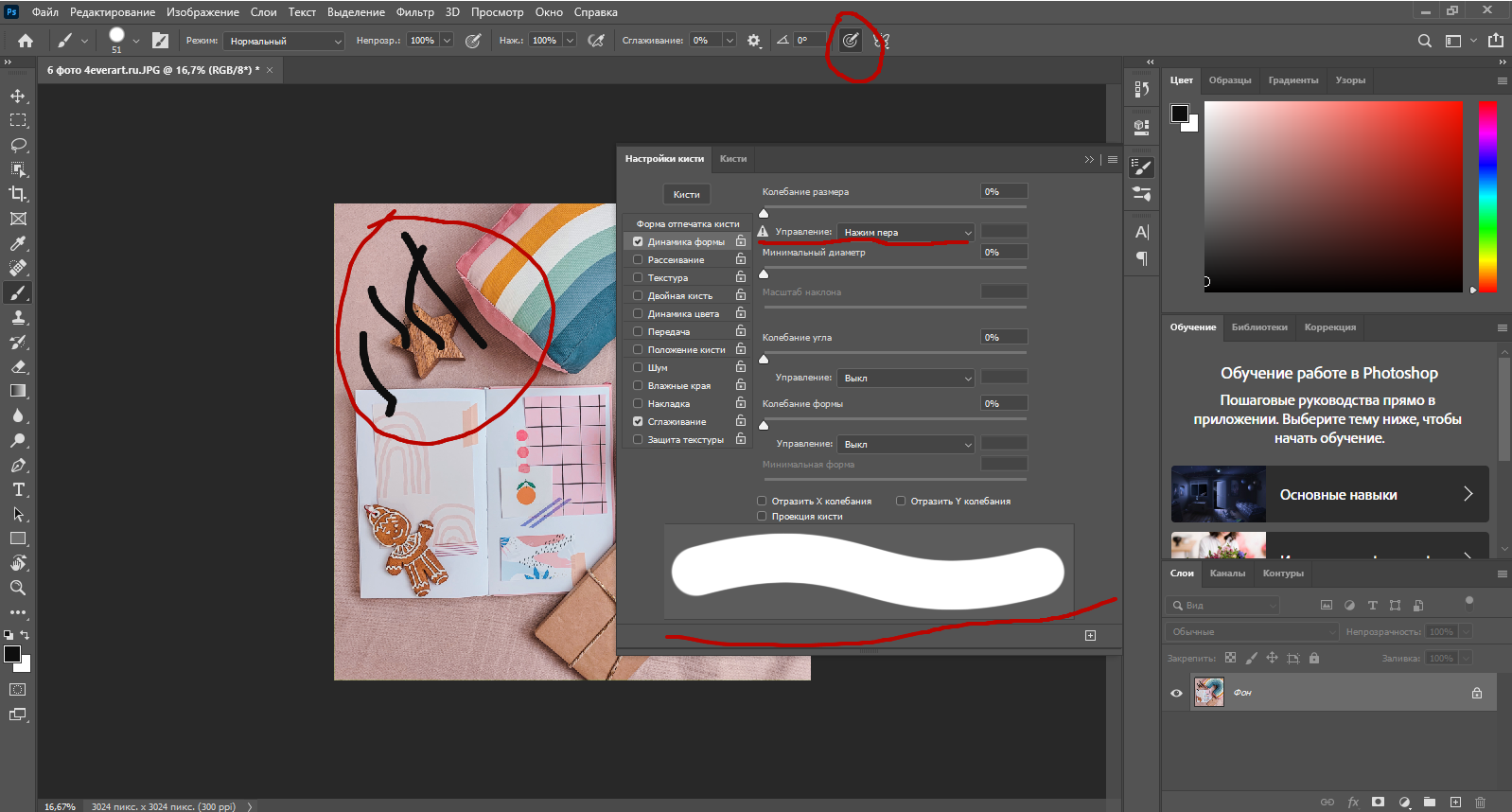Viewport: 1512px width, 812px height.
Task: Enable Динамика цвета checkbox
Action: (638, 313)
